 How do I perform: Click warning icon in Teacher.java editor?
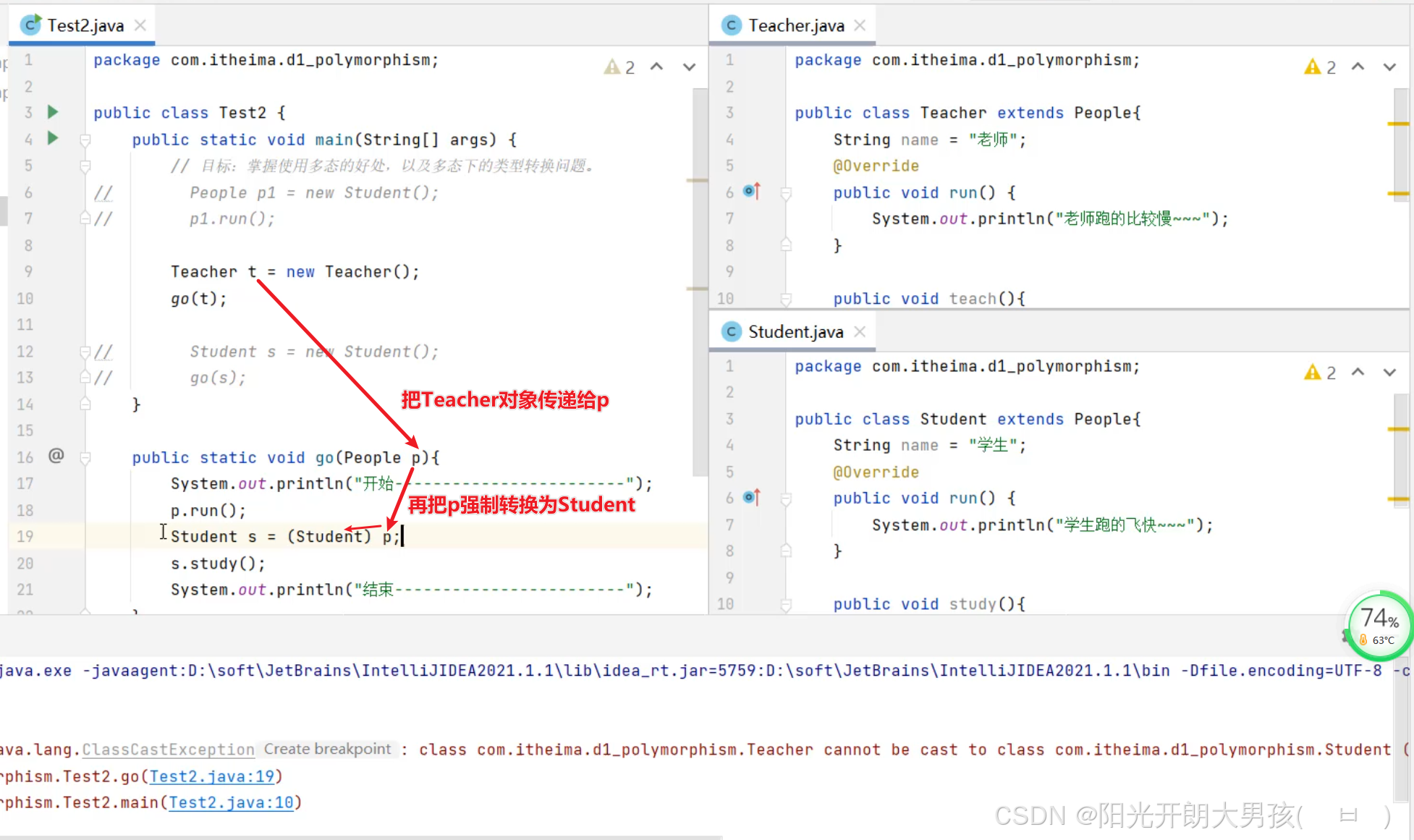[1312, 67]
